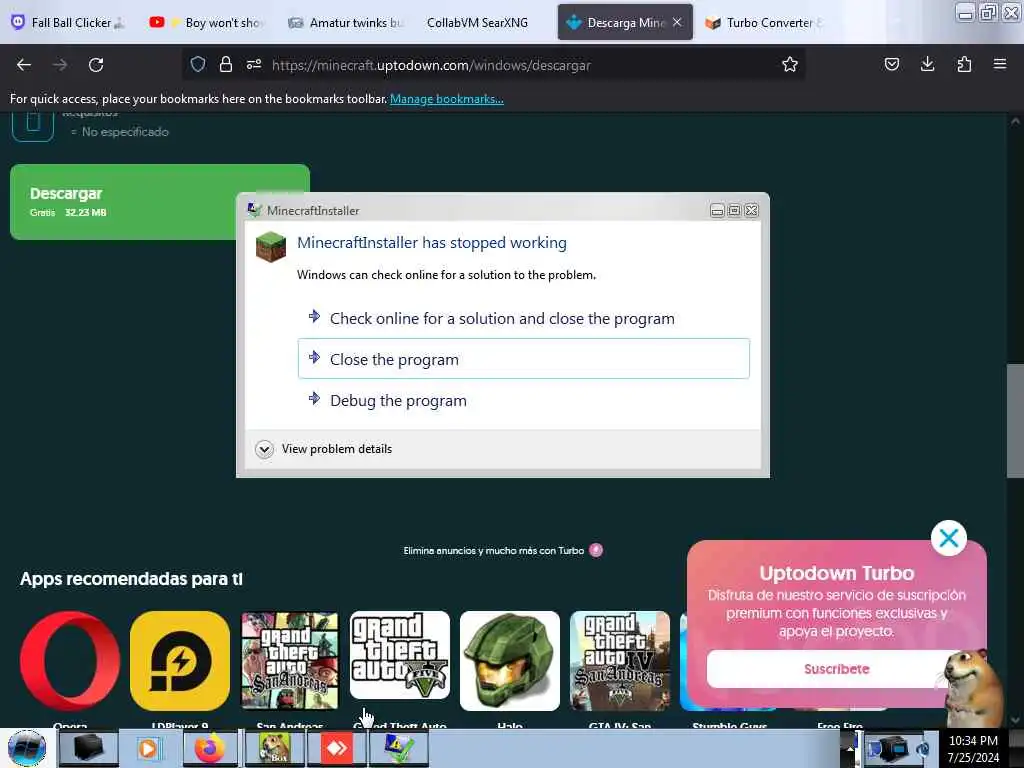Dismiss the Uptodown Turbo popup
Image resolution: width=1024 pixels, height=768 pixels.
(948, 538)
